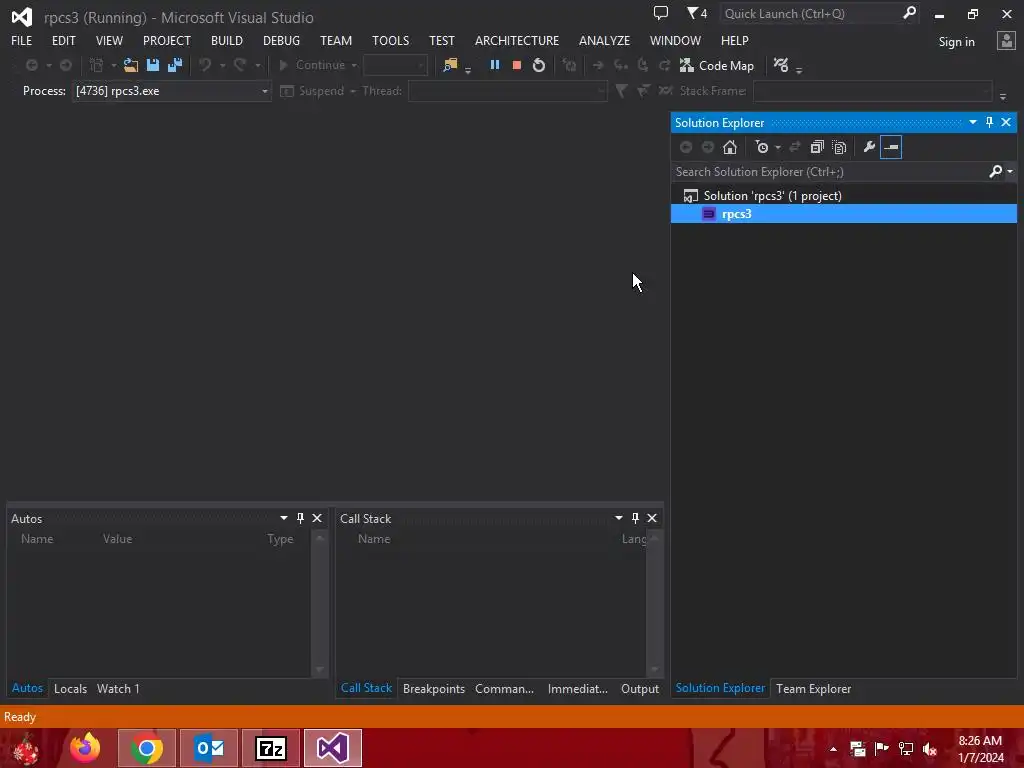The image size is (1024, 768).
Task: Open the ARCHITECTURE menu
Action: [x=517, y=40]
